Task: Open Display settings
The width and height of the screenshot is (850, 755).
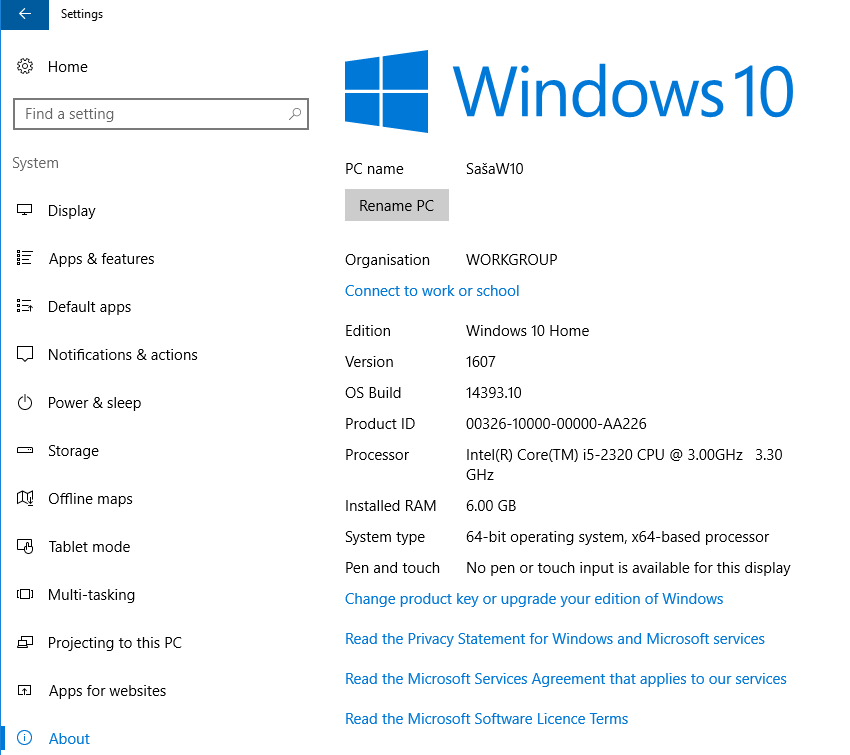Action: (72, 211)
